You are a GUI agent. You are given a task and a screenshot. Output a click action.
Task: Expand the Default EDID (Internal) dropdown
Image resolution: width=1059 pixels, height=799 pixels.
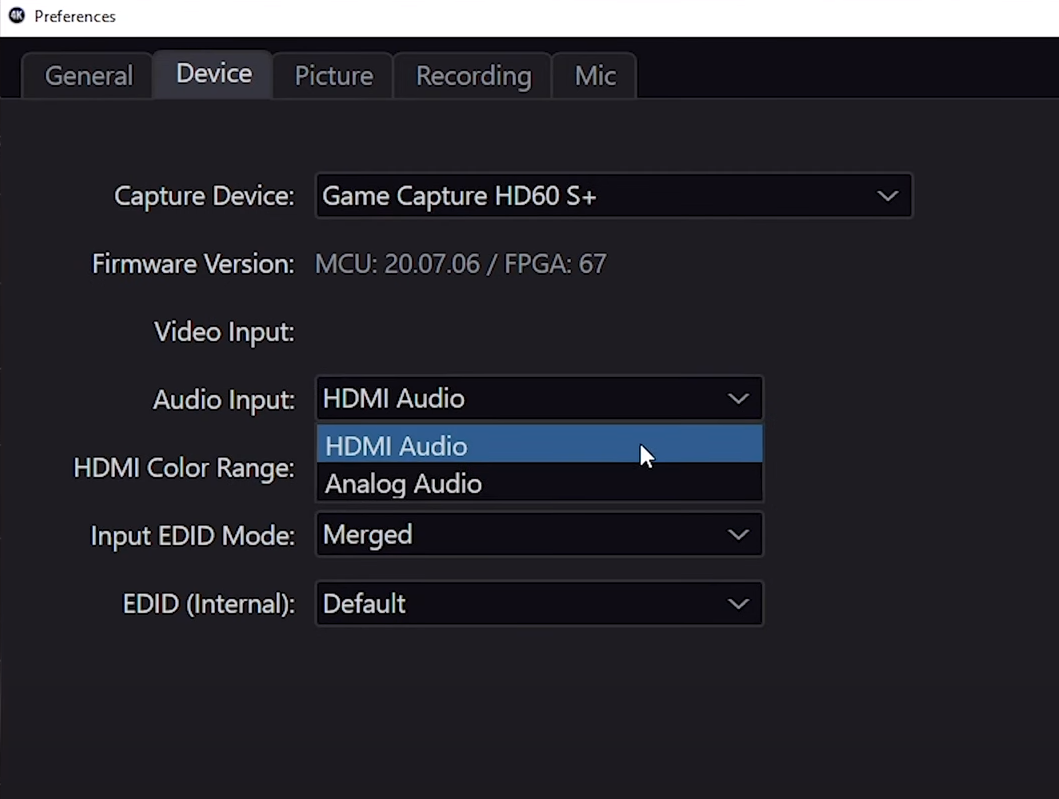coord(520,604)
